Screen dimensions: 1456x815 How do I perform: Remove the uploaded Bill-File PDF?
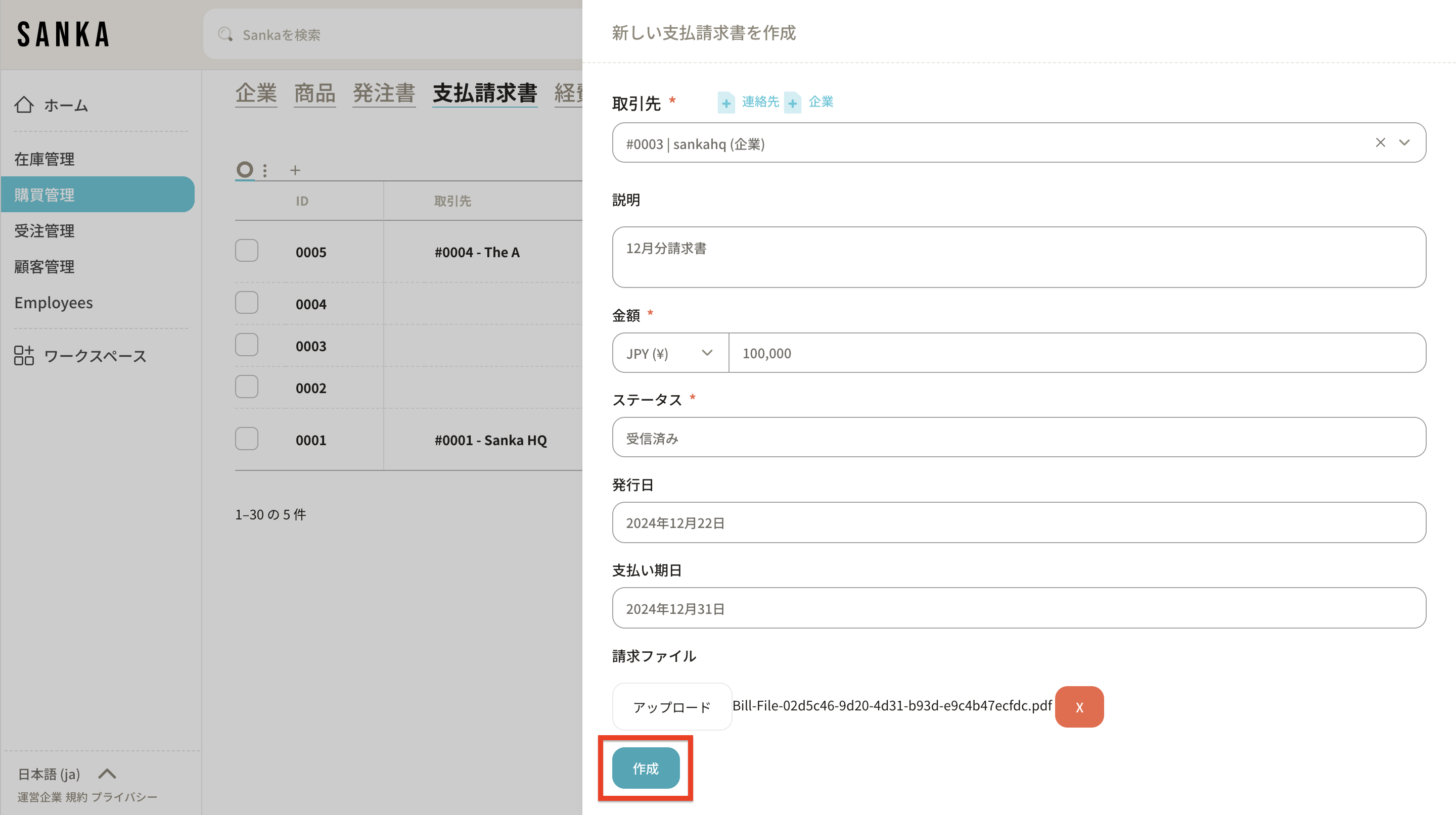point(1078,706)
